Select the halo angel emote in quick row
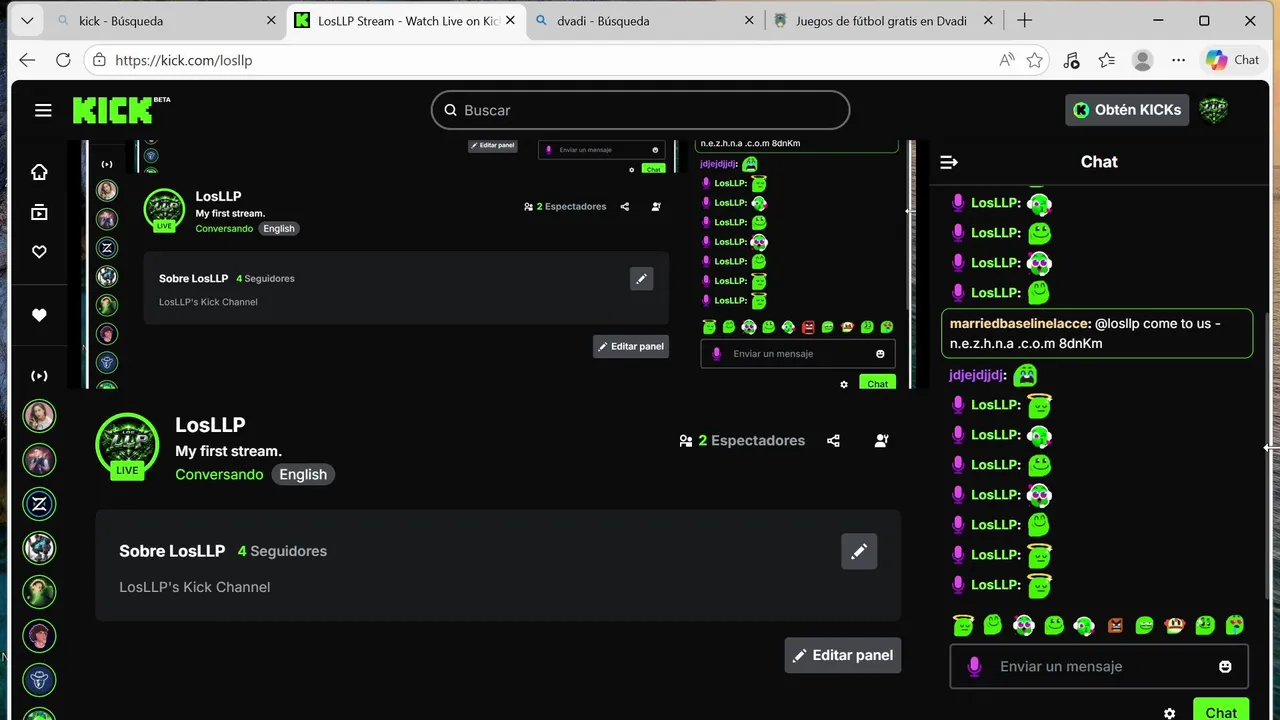Image resolution: width=1280 pixels, height=720 pixels. [963, 625]
